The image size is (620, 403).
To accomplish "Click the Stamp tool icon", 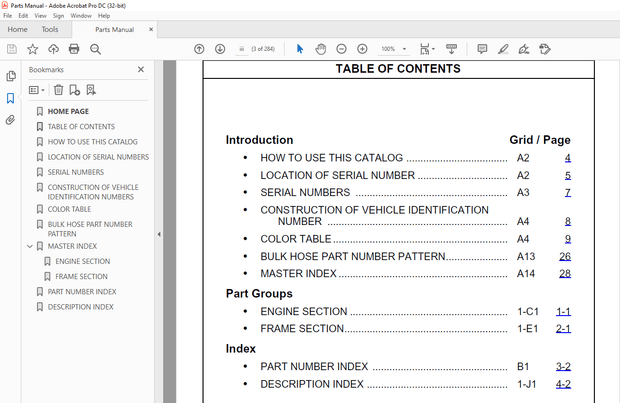I will (545, 49).
